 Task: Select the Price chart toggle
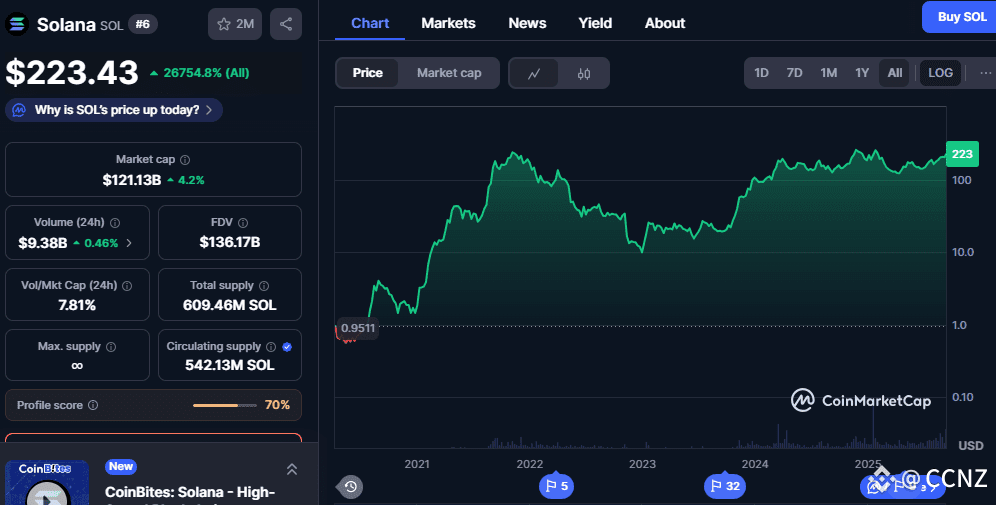pos(367,73)
